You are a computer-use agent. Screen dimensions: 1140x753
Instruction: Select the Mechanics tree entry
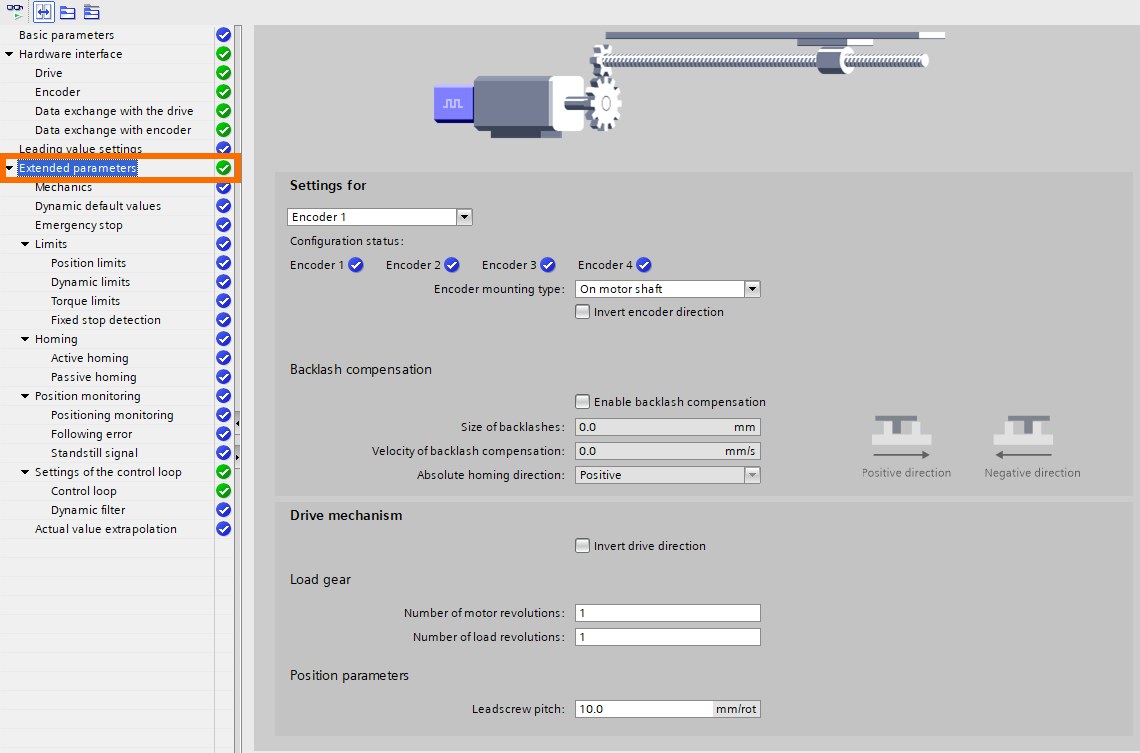62,186
